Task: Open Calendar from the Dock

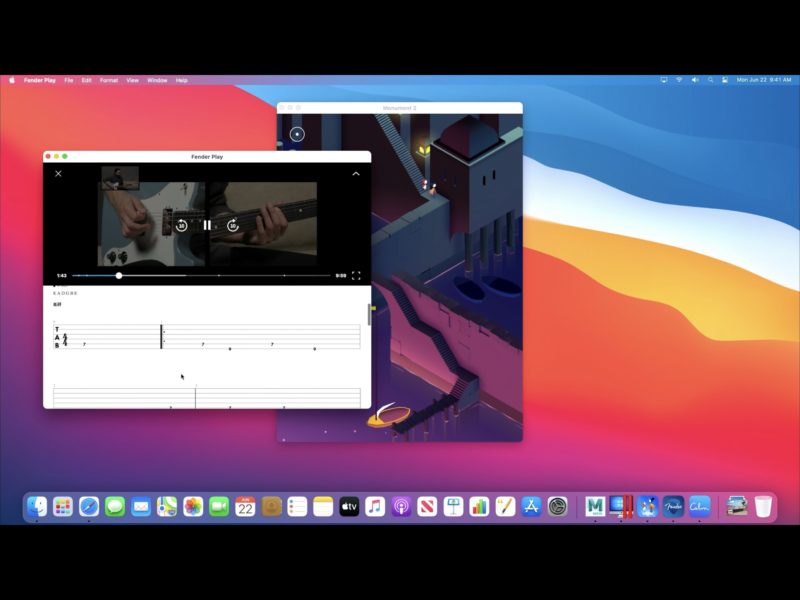Action: pos(245,507)
